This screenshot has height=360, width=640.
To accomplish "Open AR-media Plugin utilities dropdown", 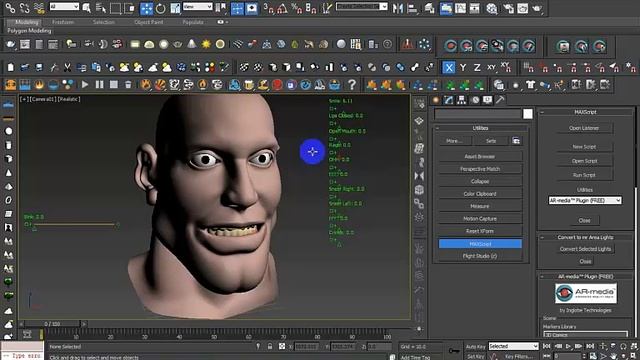I will pyautogui.click(x=584, y=200).
